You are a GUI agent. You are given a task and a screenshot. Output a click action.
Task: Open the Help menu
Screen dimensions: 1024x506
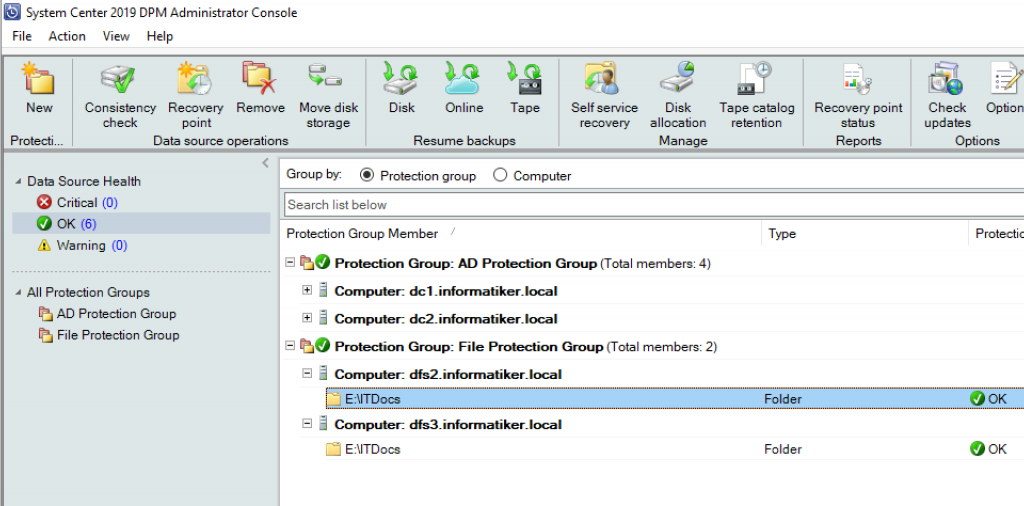point(159,36)
